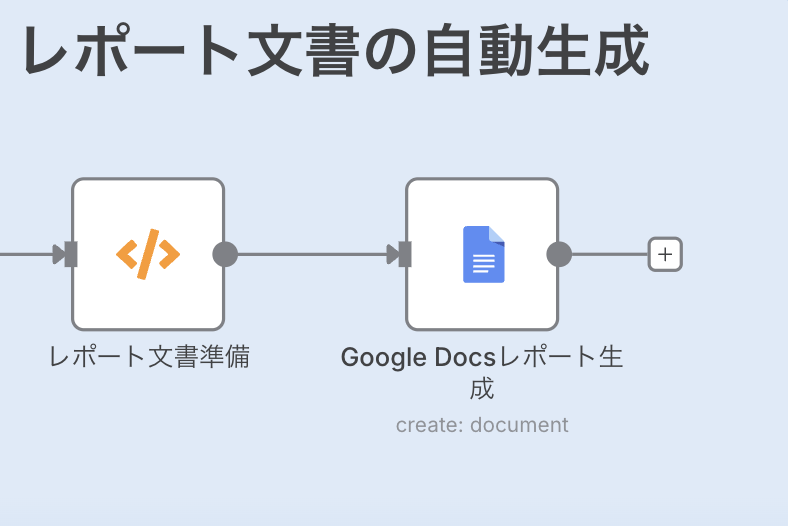Viewport: 788px width, 526px height.
Task: Click input handle of the レポート文書準備 node
Action: pos(69,254)
